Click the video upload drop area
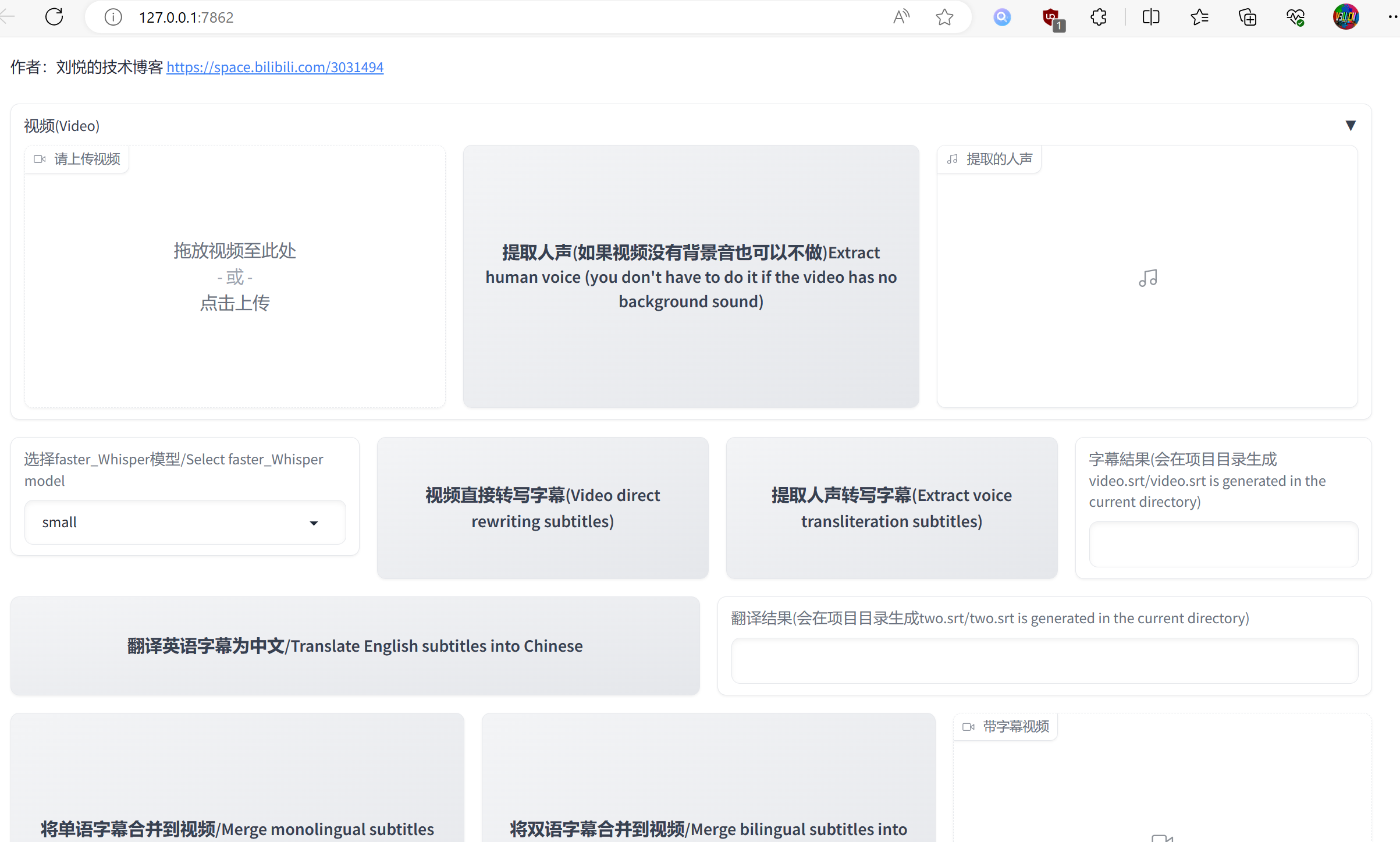Image resolution: width=1400 pixels, height=842 pixels. click(234, 277)
